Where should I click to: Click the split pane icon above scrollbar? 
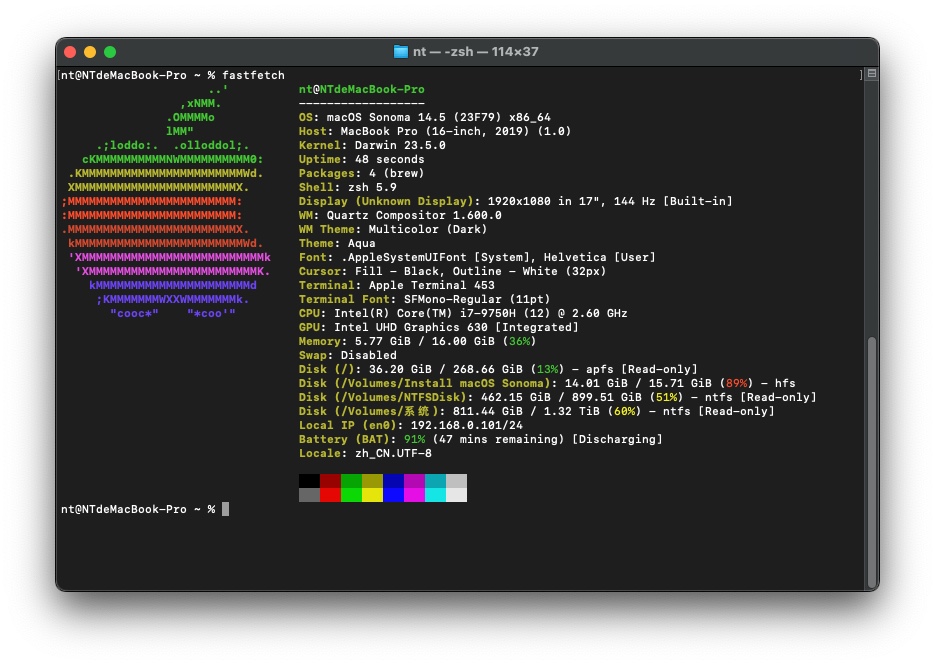(872, 74)
